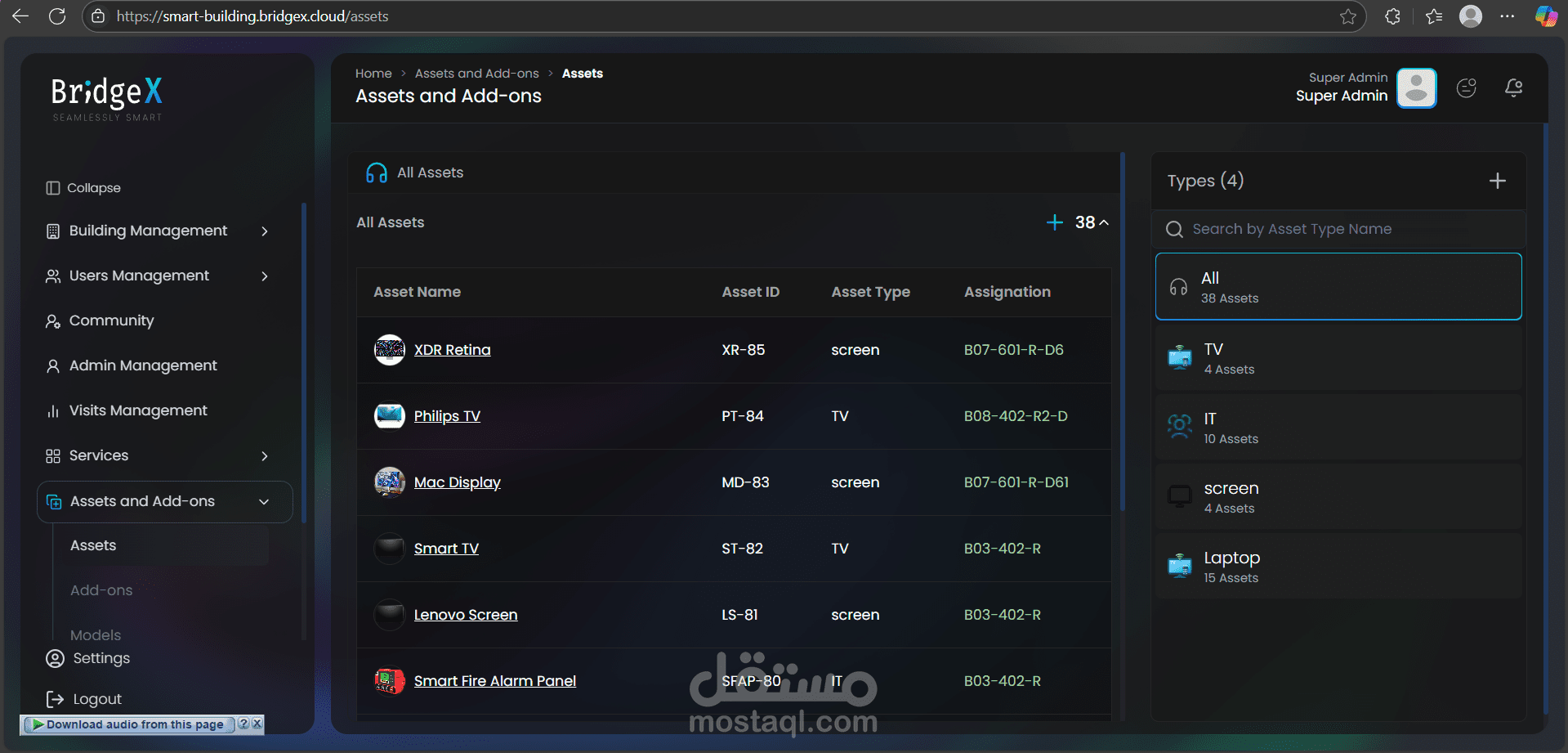The width and height of the screenshot is (1568, 753).
Task: Click Settings gear icon in sidebar
Action: point(55,658)
